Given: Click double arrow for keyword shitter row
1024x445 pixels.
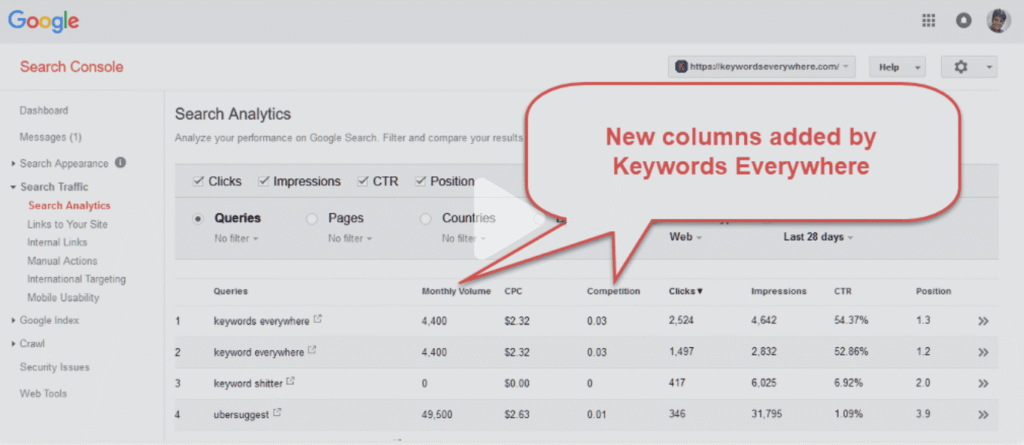Looking at the screenshot, I should [x=983, y=384].
